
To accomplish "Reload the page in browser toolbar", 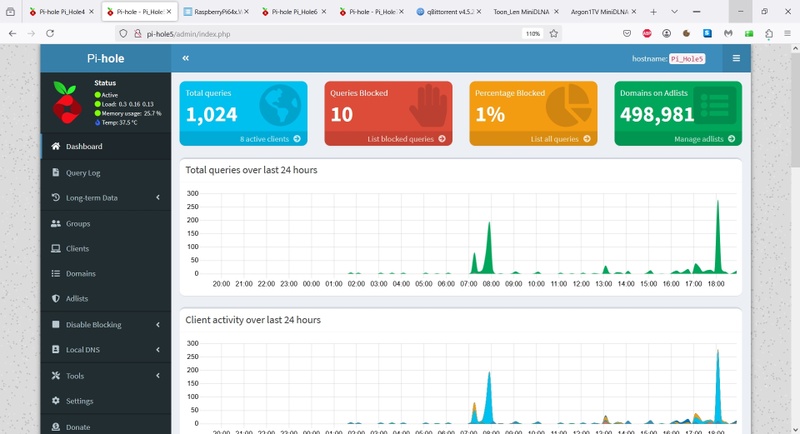I will pos(50,34).
